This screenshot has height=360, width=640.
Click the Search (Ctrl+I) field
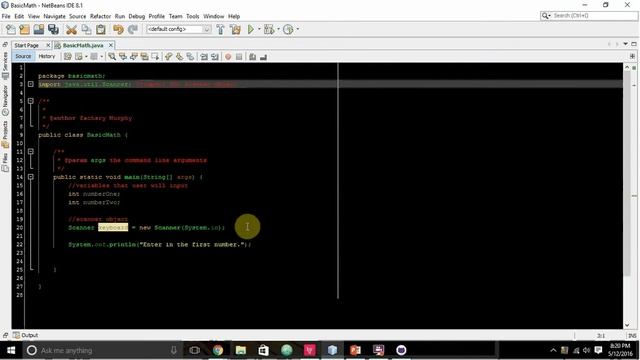coord(589,16)
